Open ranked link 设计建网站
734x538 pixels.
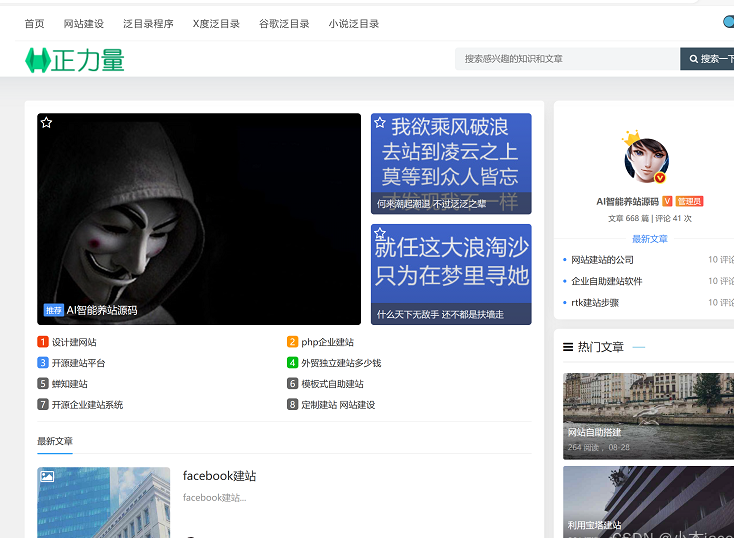pyautogui.click(x=74, y=342)
